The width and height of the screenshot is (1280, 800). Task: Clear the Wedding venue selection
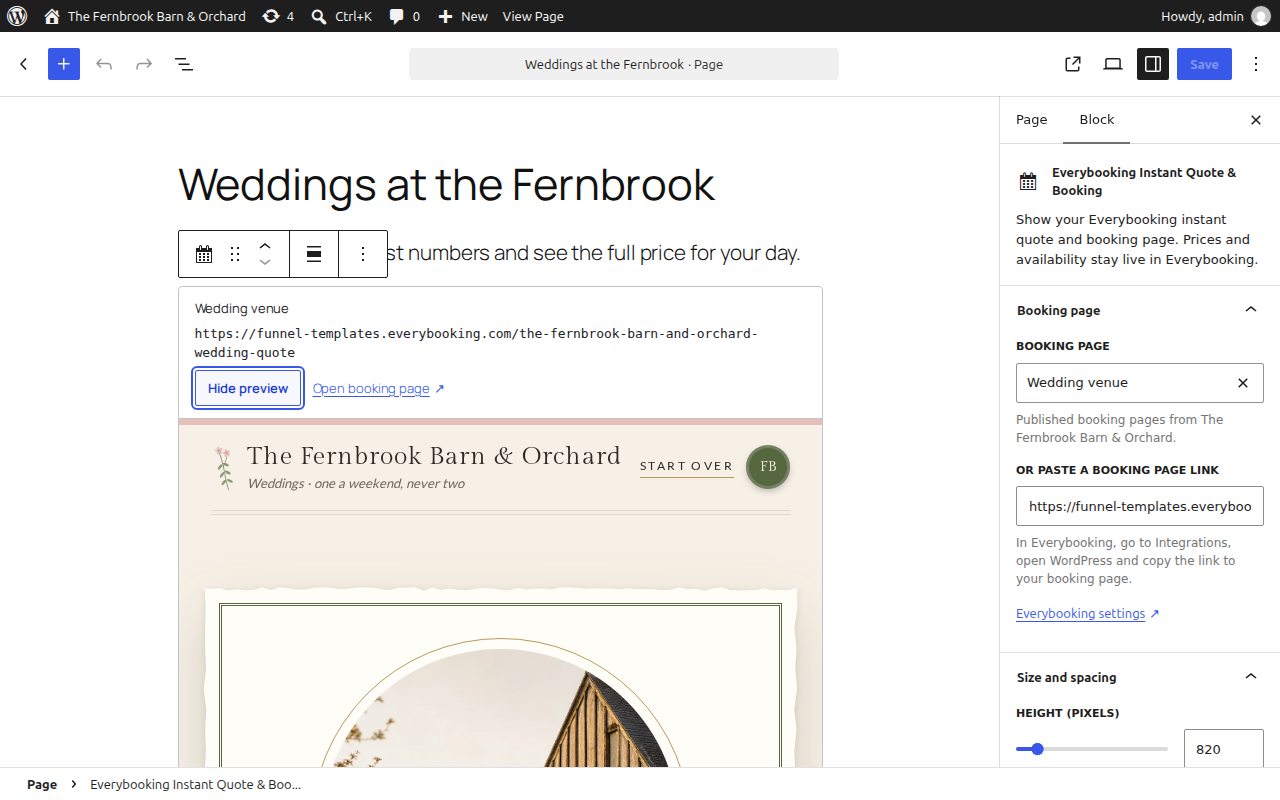(x=1243, y=382)
